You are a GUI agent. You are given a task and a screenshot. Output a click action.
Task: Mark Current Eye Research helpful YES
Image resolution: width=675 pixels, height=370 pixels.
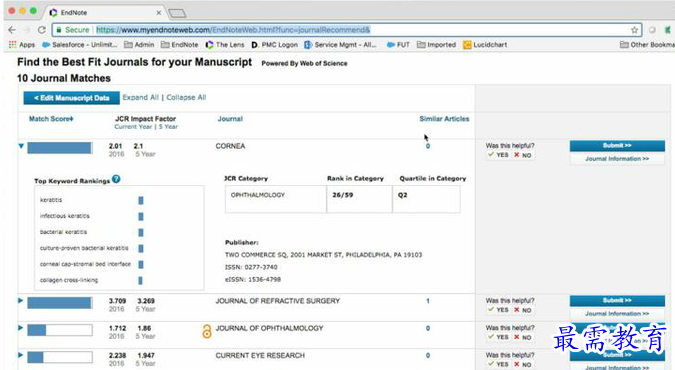coord(499,364)
